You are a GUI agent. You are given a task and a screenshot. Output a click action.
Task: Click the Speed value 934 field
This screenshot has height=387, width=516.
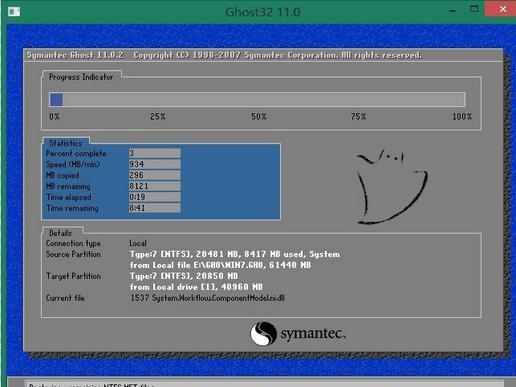(x=155, y=164)
